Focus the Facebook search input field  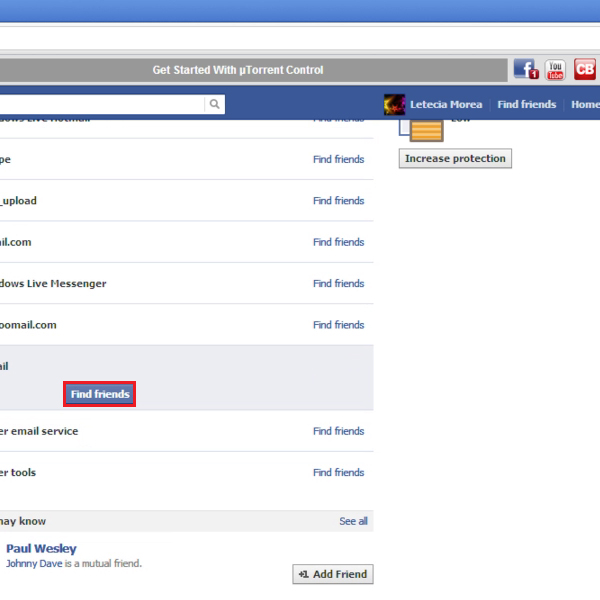(102, 104)
